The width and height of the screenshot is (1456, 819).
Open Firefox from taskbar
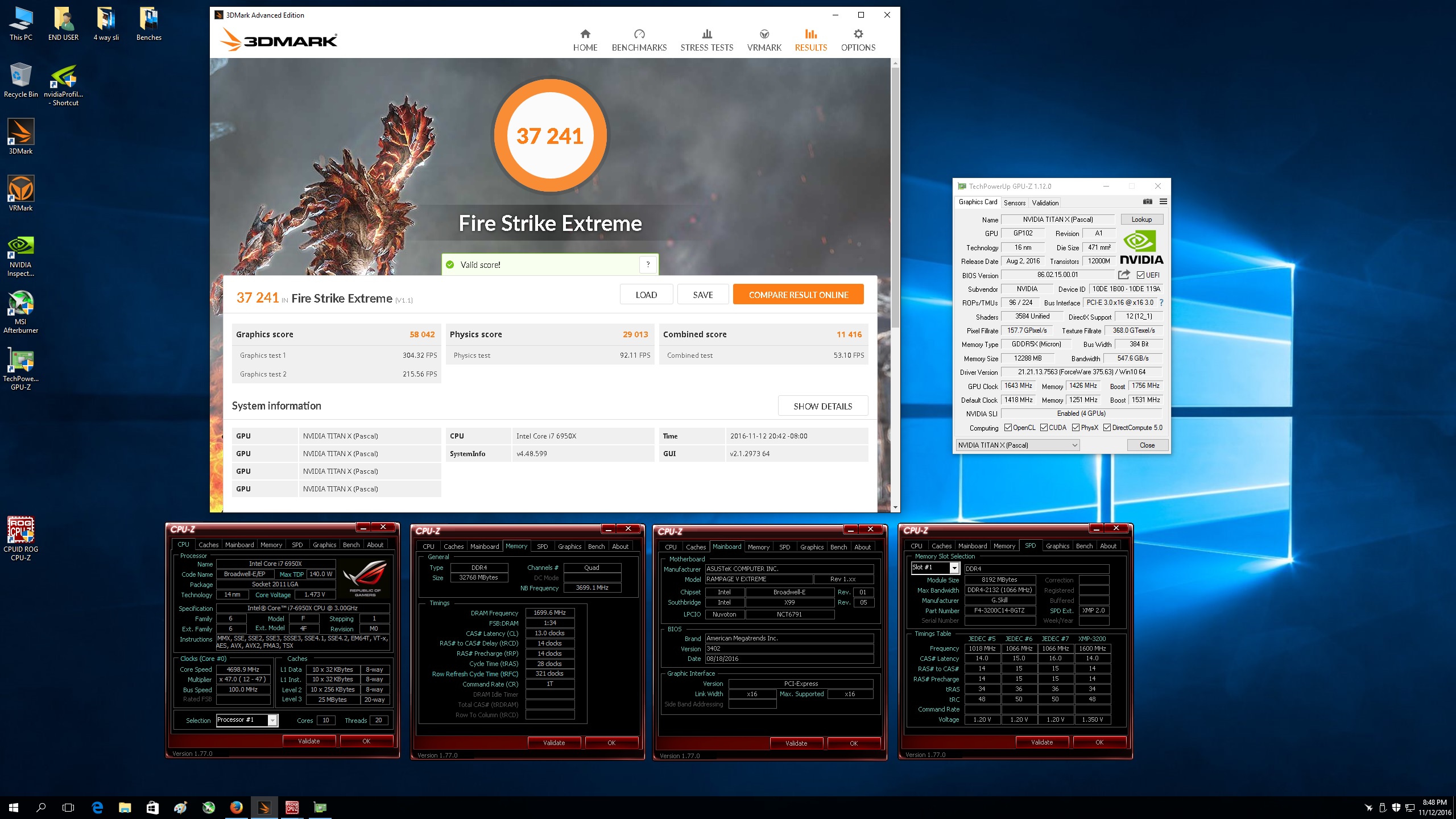(237, 808)
